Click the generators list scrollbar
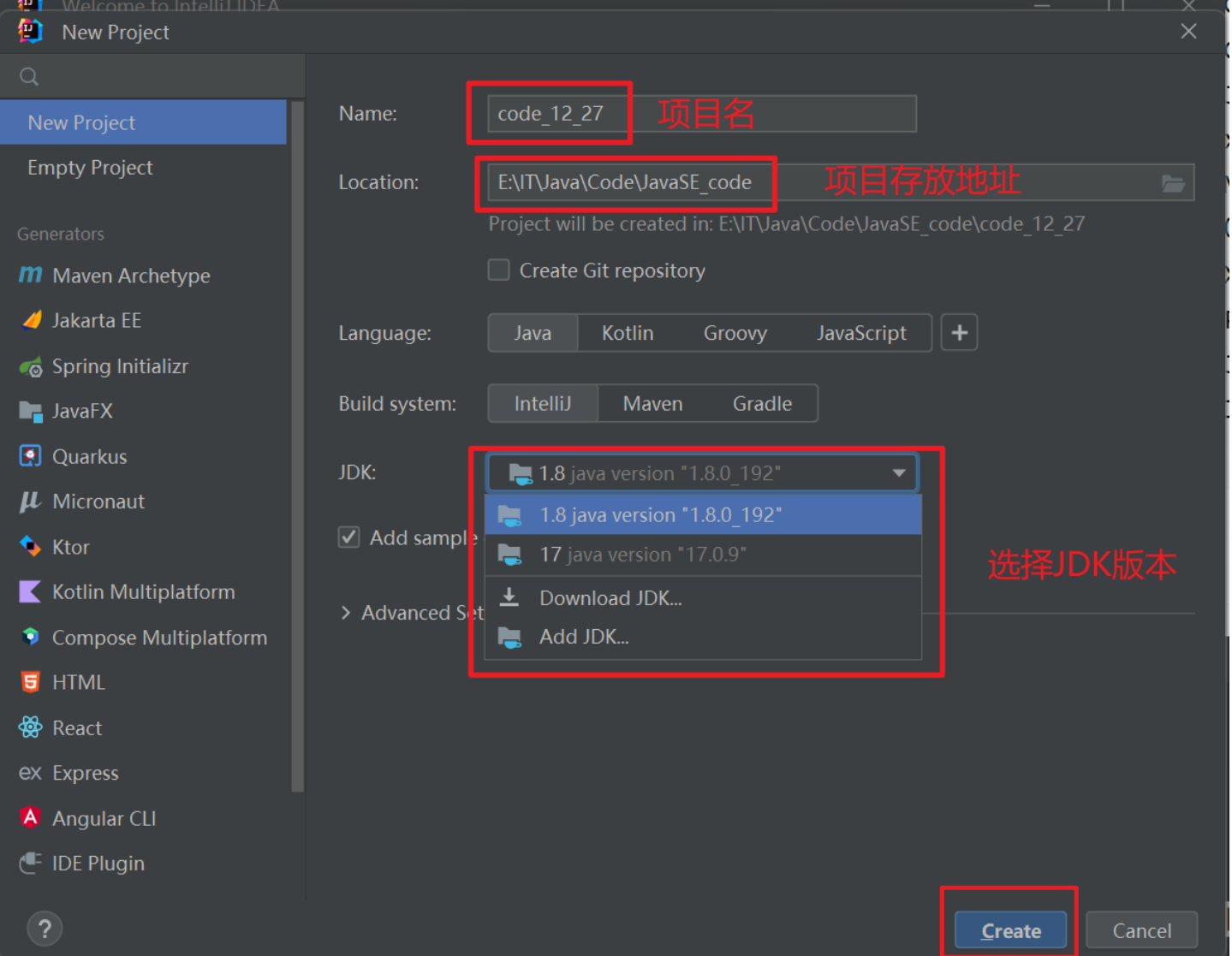Image resolution: width=1232 pixels, height=956 pixels. [x=297, y=447]
